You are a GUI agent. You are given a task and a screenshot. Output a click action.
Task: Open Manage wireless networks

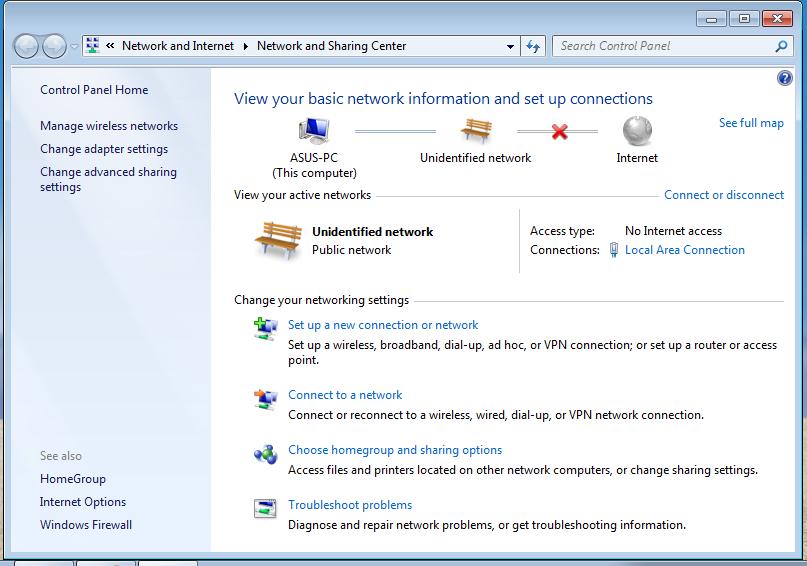[109, 126]
